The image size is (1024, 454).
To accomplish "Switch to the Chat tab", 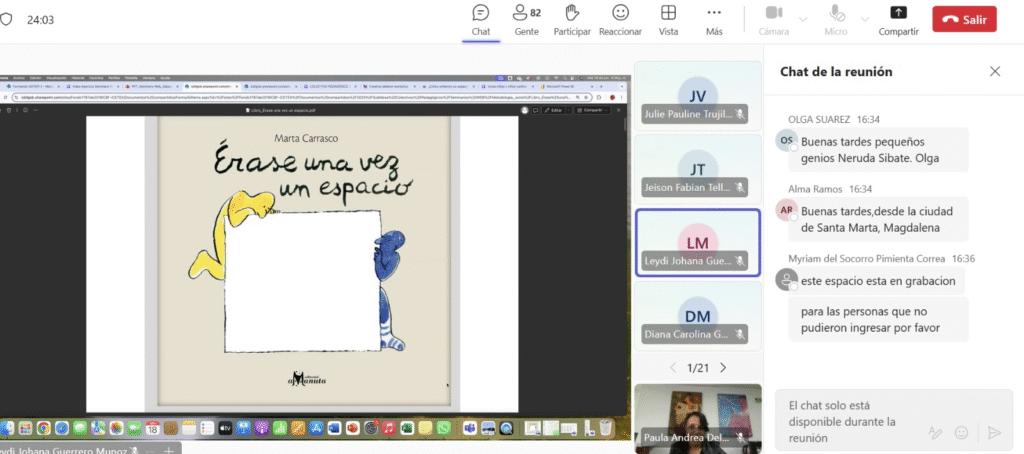I will pos(481,20).
